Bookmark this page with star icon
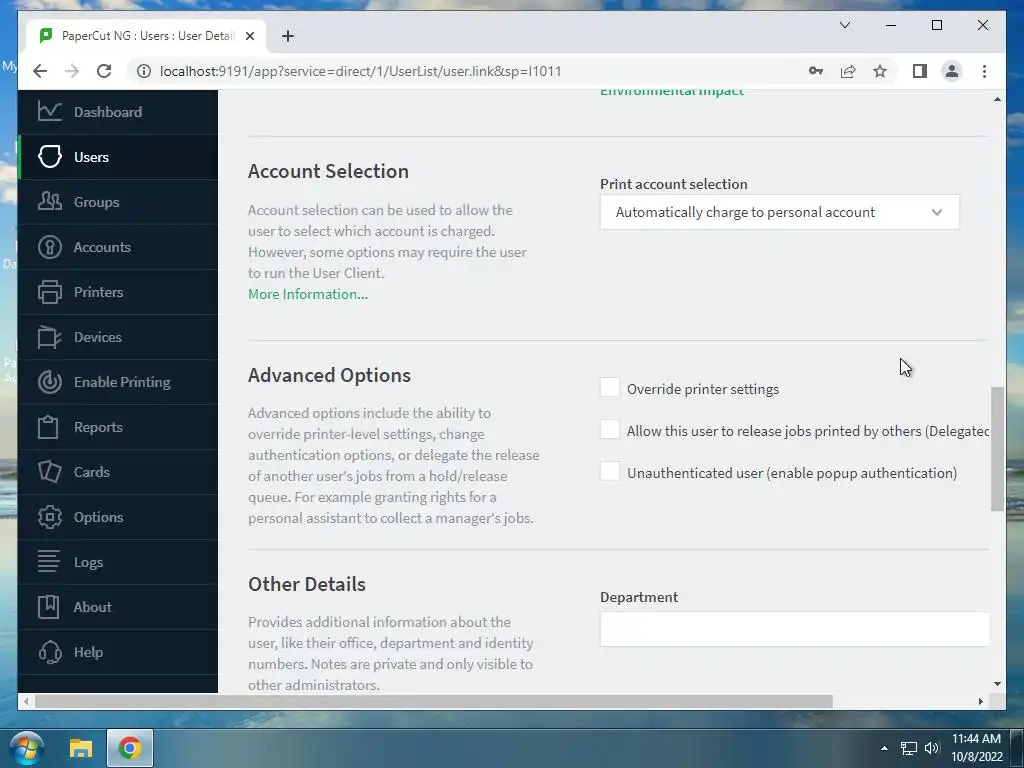1024x768 pixels. (880, 71)
